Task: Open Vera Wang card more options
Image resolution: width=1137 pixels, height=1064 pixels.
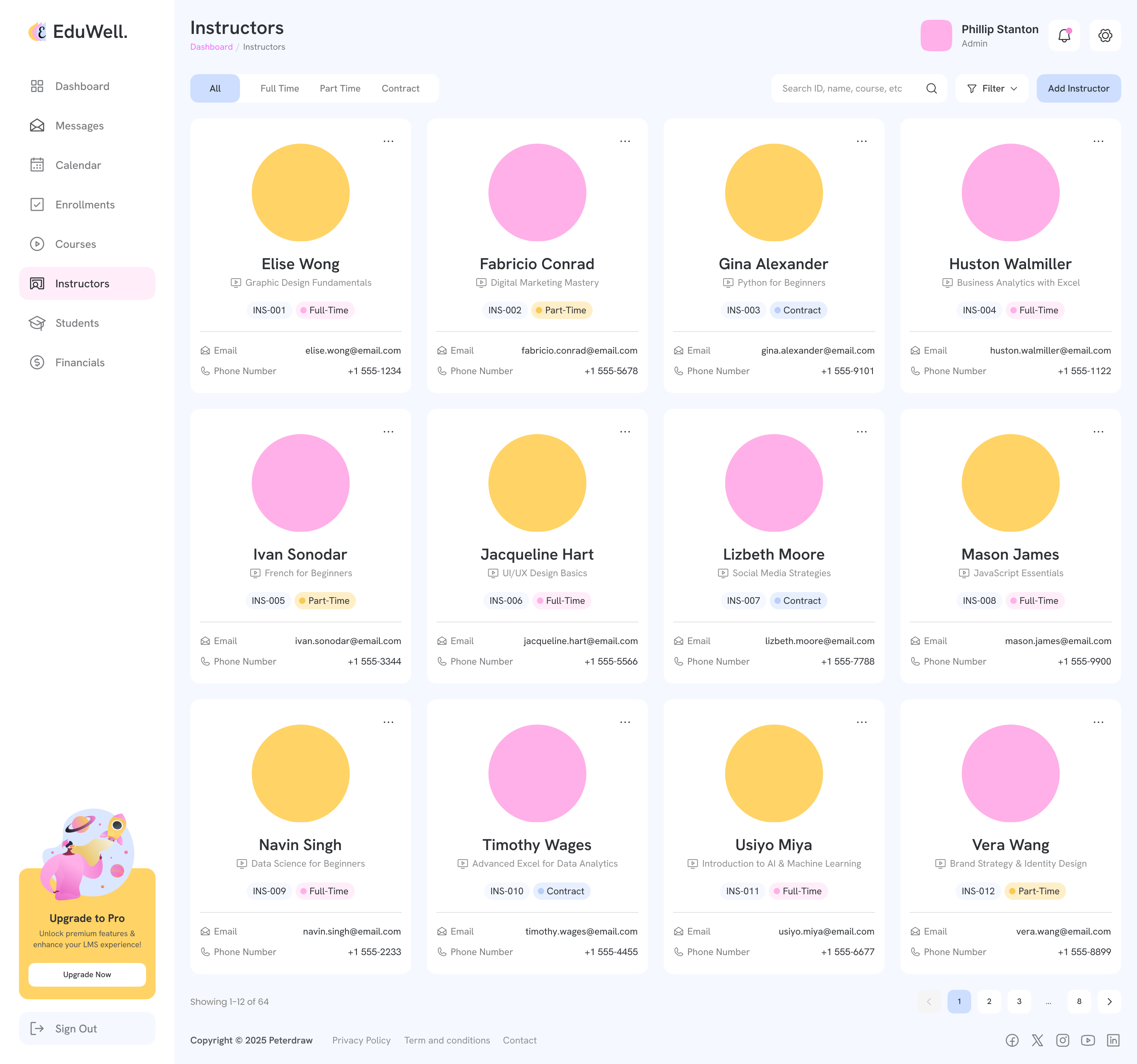Action: coord(1098,722)
